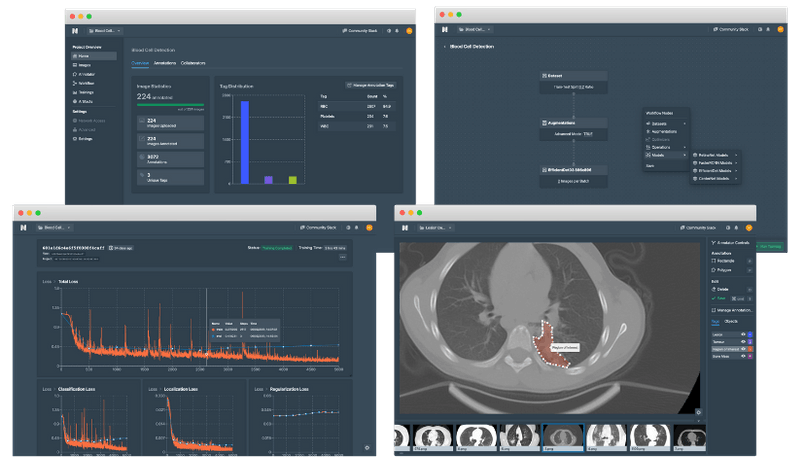800x466 pixels.
Task: Open the project dropdown in the dashboard window
Action: click(x=105, y=31)
